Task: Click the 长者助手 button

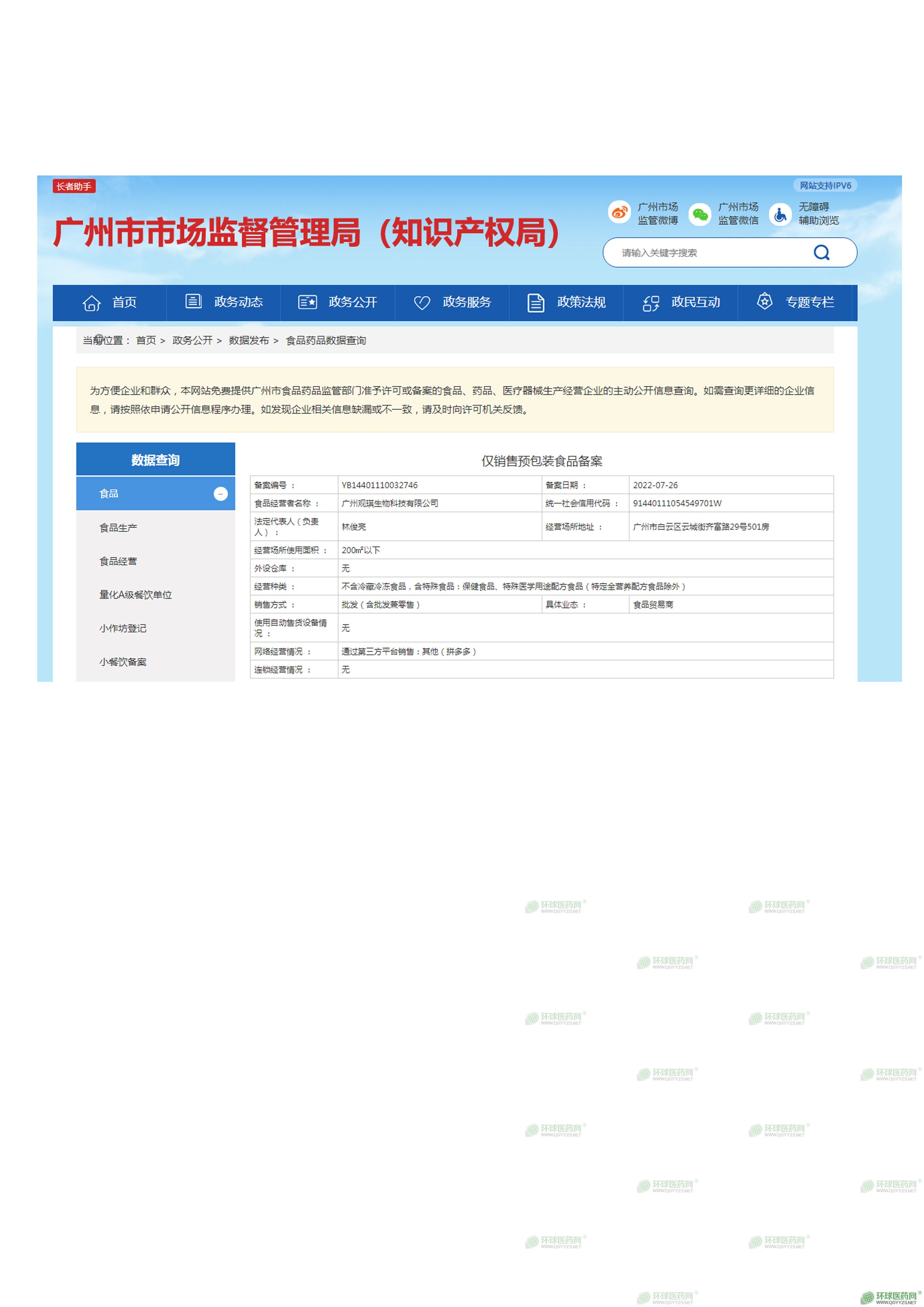Action: [74, 186]
